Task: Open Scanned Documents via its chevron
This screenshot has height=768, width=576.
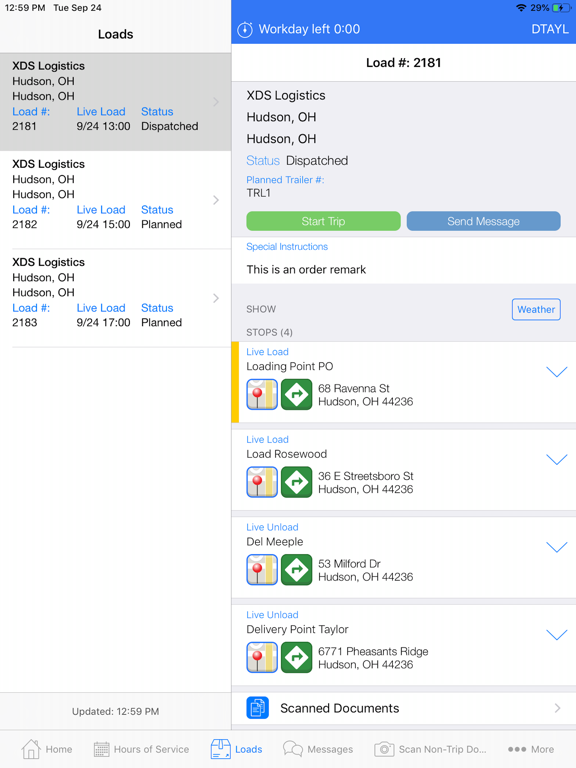Action: pos(557,708)
